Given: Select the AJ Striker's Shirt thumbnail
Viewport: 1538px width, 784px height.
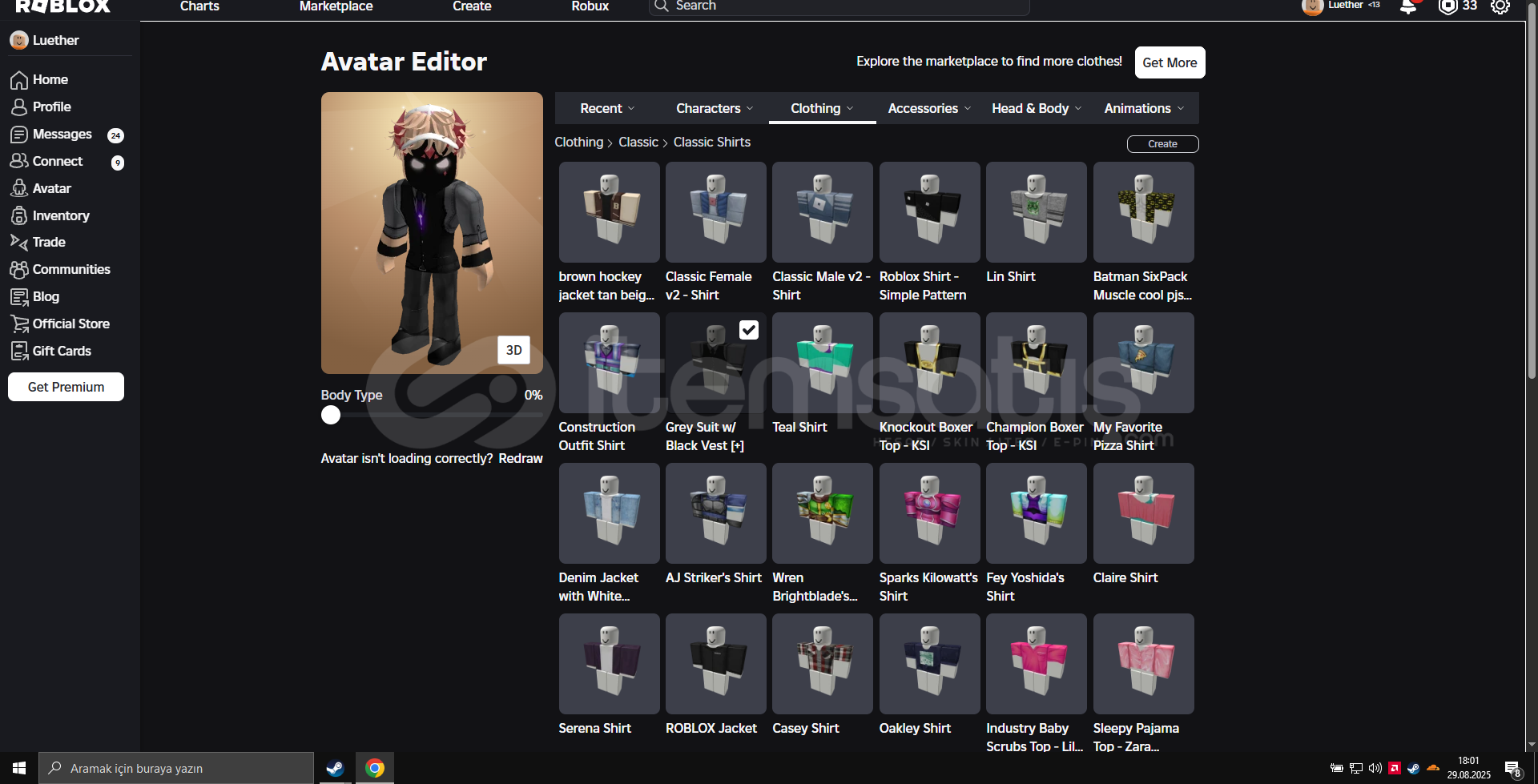Looking at the screenshot, I should (x=716, y=513).
